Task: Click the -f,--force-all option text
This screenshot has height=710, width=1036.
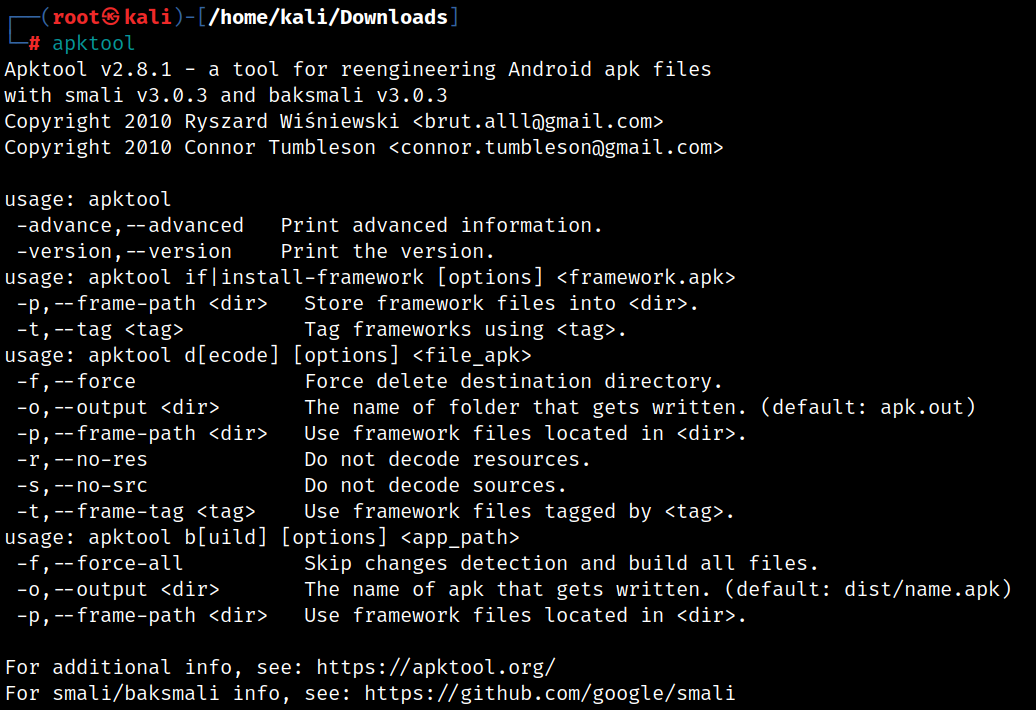Action: tap(100, 563)
